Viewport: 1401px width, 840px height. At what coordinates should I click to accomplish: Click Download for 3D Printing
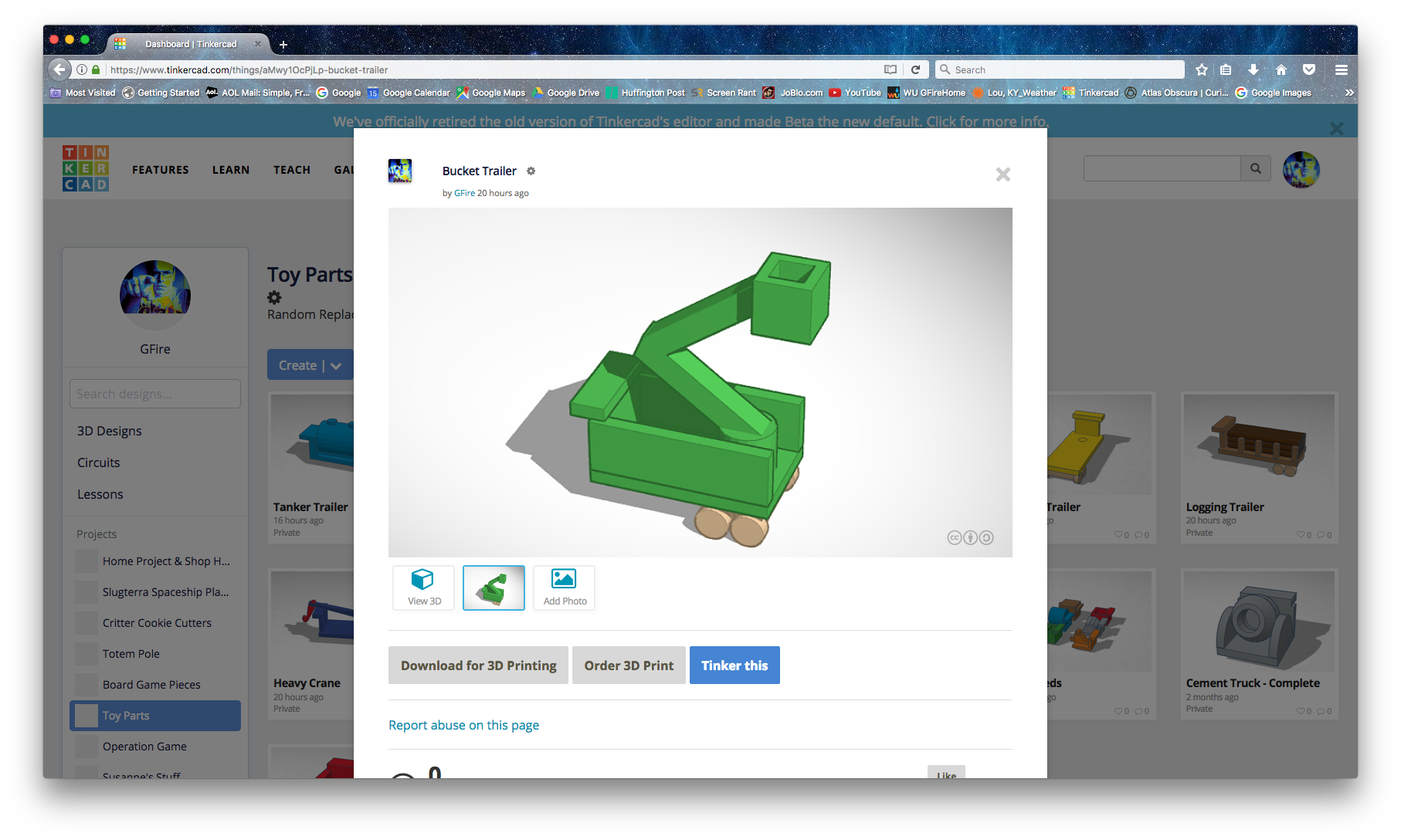click(478, 665)
